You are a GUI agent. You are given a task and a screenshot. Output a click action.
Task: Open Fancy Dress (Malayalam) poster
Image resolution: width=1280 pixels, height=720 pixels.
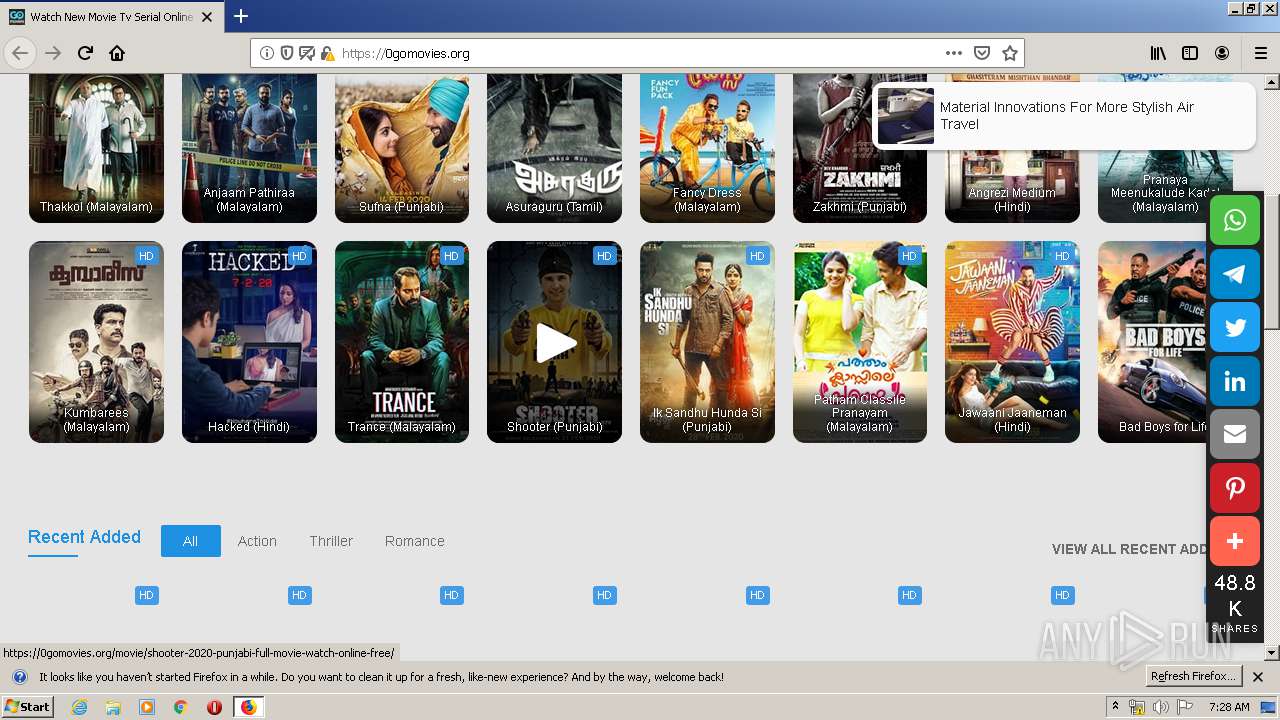[707, 148]
